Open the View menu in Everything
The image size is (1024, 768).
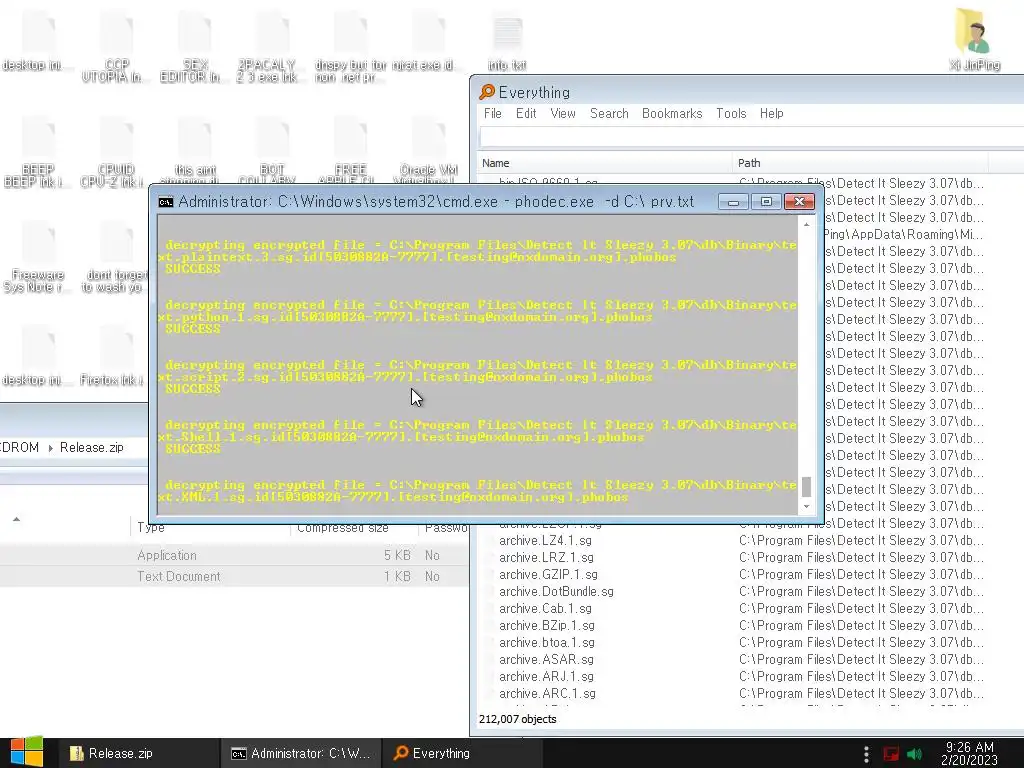(x=563, y=114)
